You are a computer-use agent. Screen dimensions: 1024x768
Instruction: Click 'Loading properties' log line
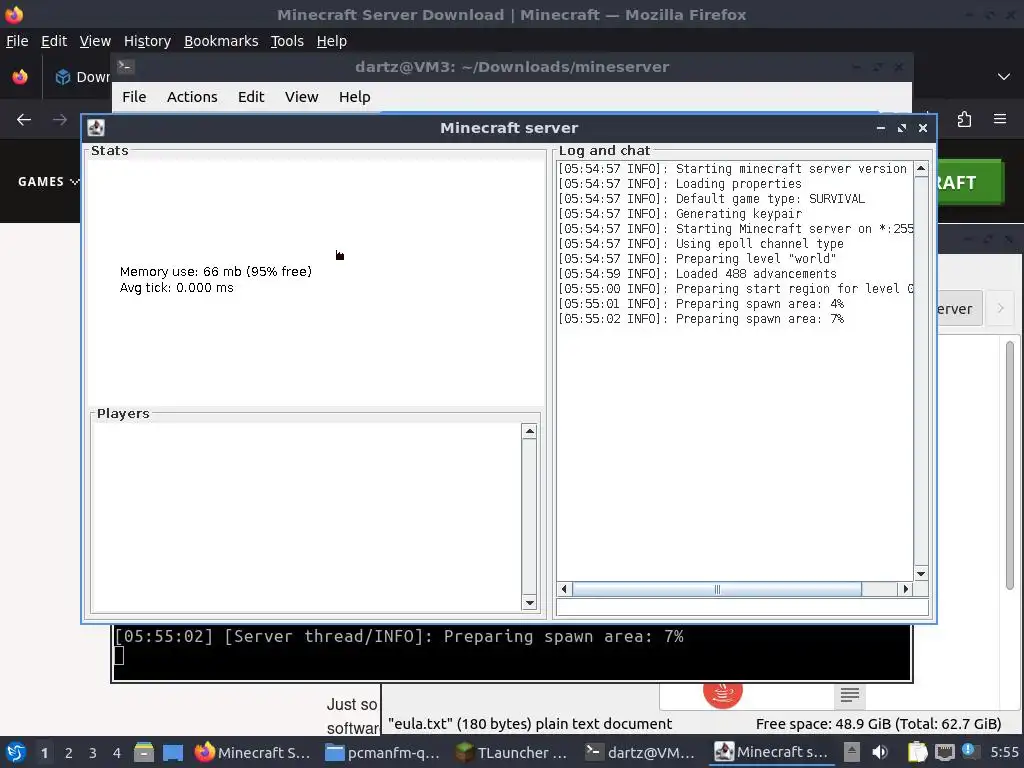[680, 184]
